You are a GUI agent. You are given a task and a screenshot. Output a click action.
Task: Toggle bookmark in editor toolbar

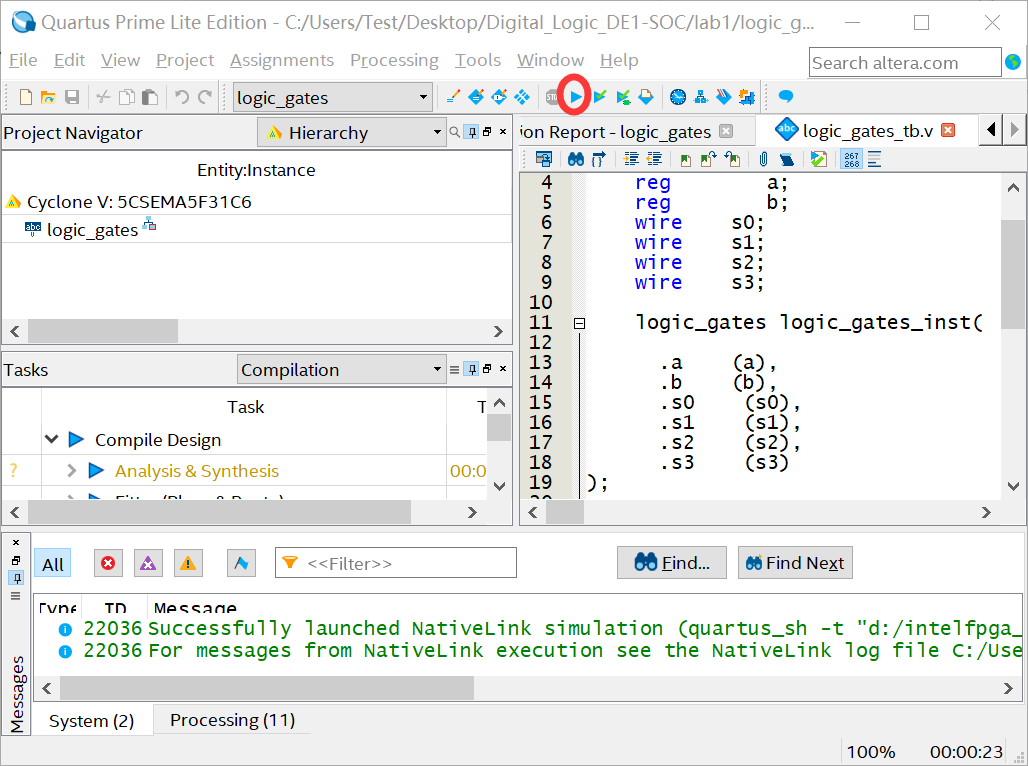[685, 159]
